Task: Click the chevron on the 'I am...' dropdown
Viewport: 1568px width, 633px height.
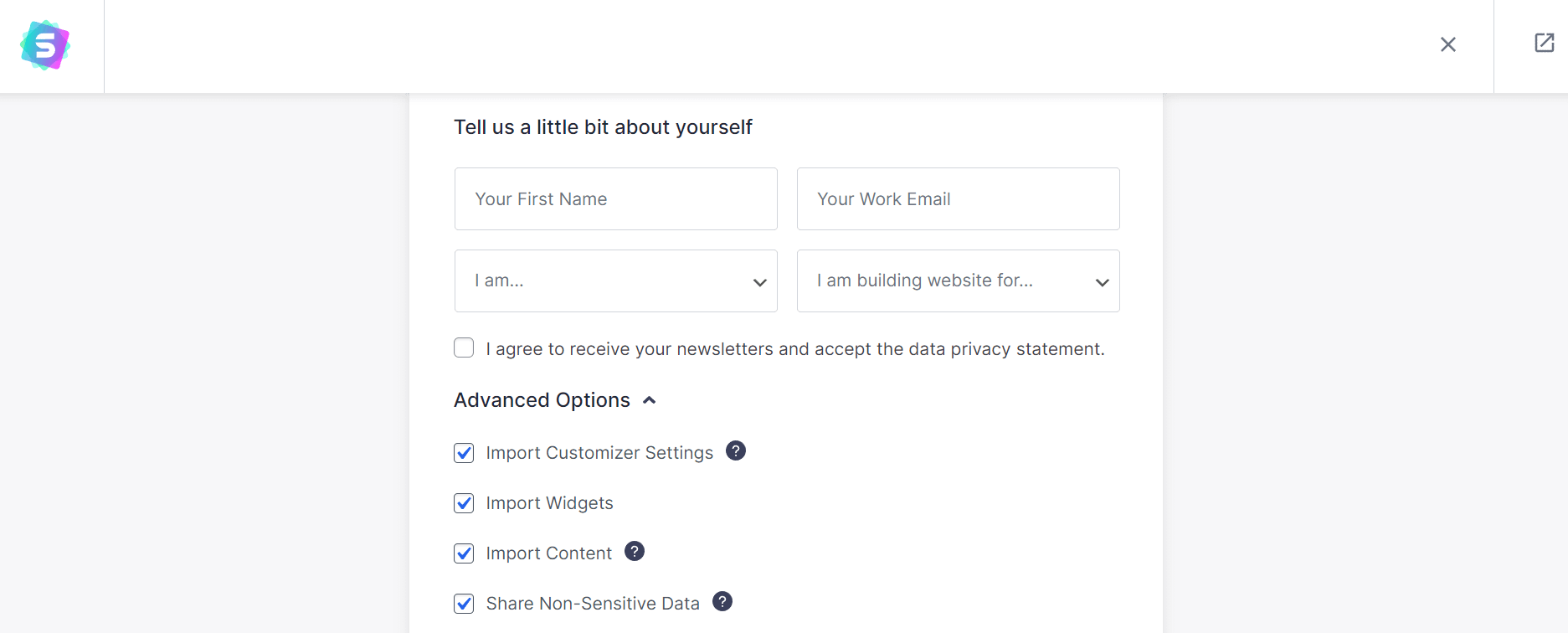Action: [x=758, y=281]
